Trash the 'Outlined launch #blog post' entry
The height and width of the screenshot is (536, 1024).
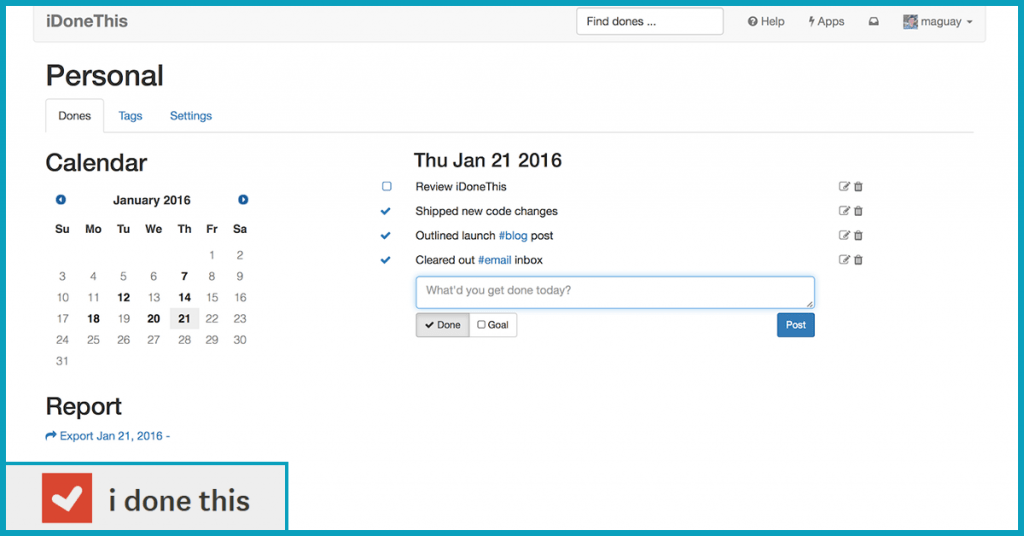[x=858, y=235]
